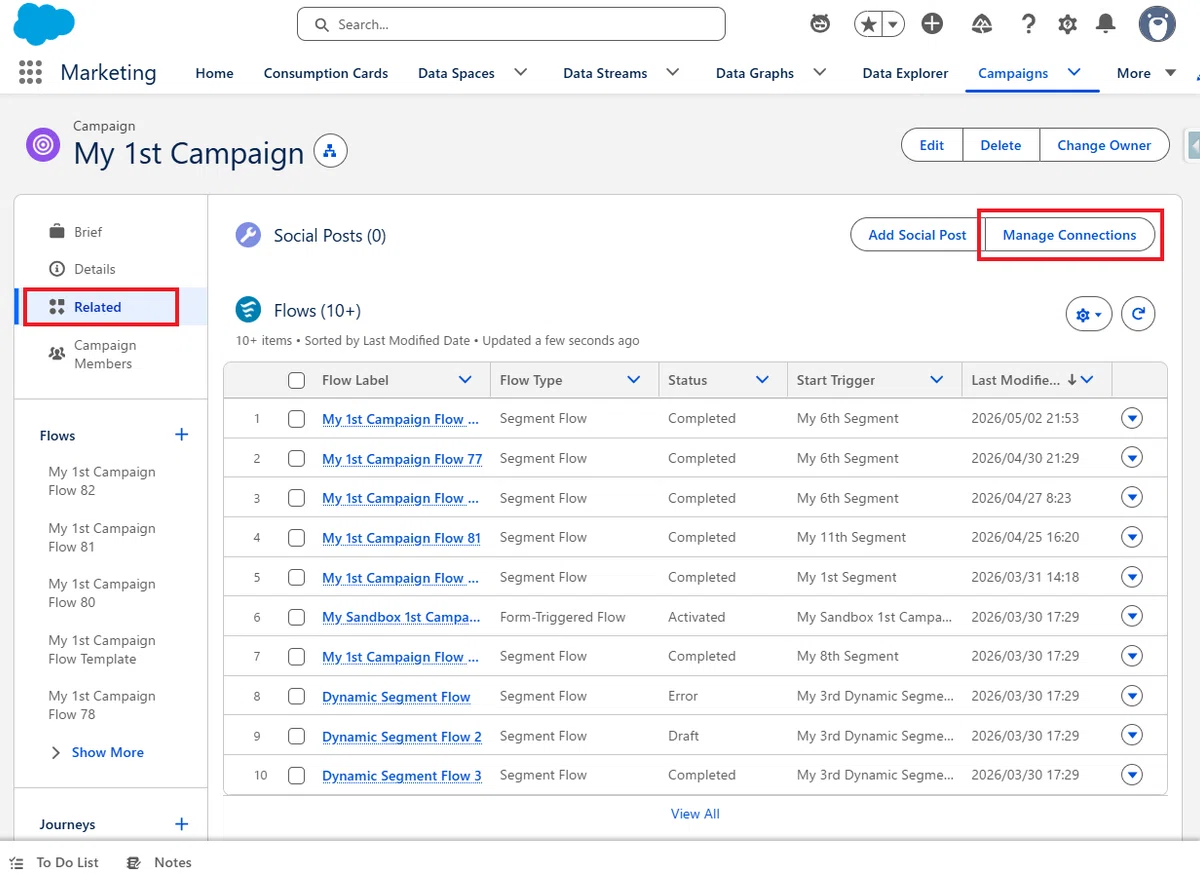Select checkbox for flow row 1
Viewport: 1200px width, 874px height.
296,419
